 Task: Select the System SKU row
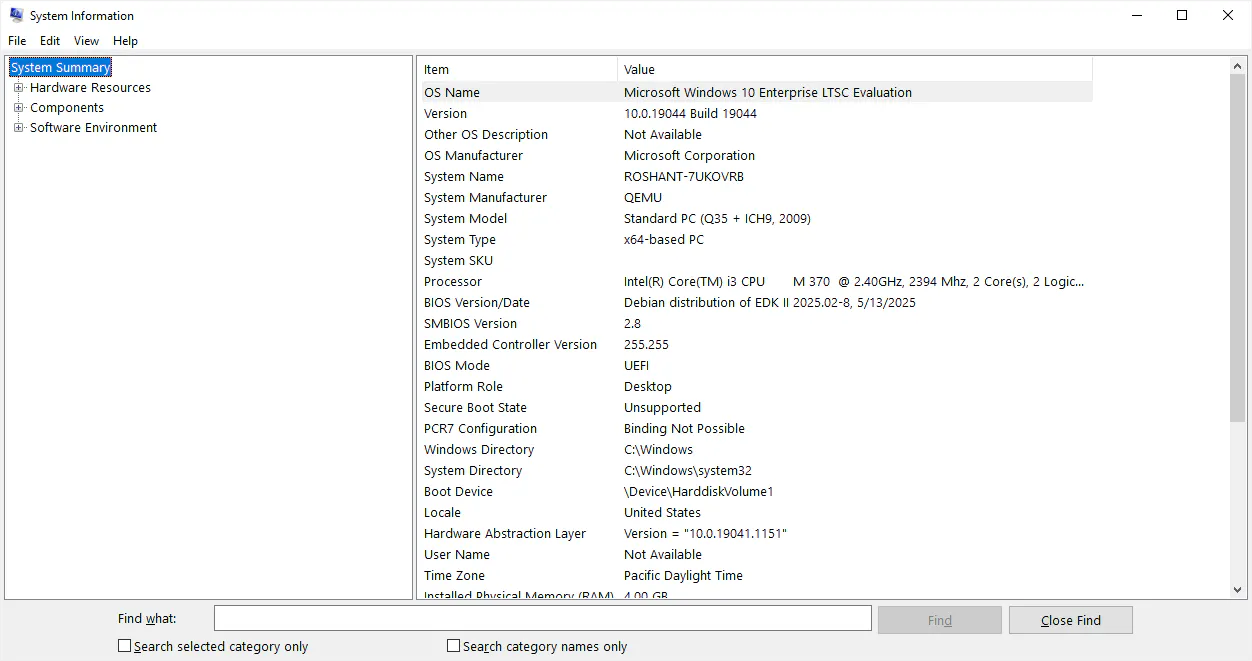[755, 260]
